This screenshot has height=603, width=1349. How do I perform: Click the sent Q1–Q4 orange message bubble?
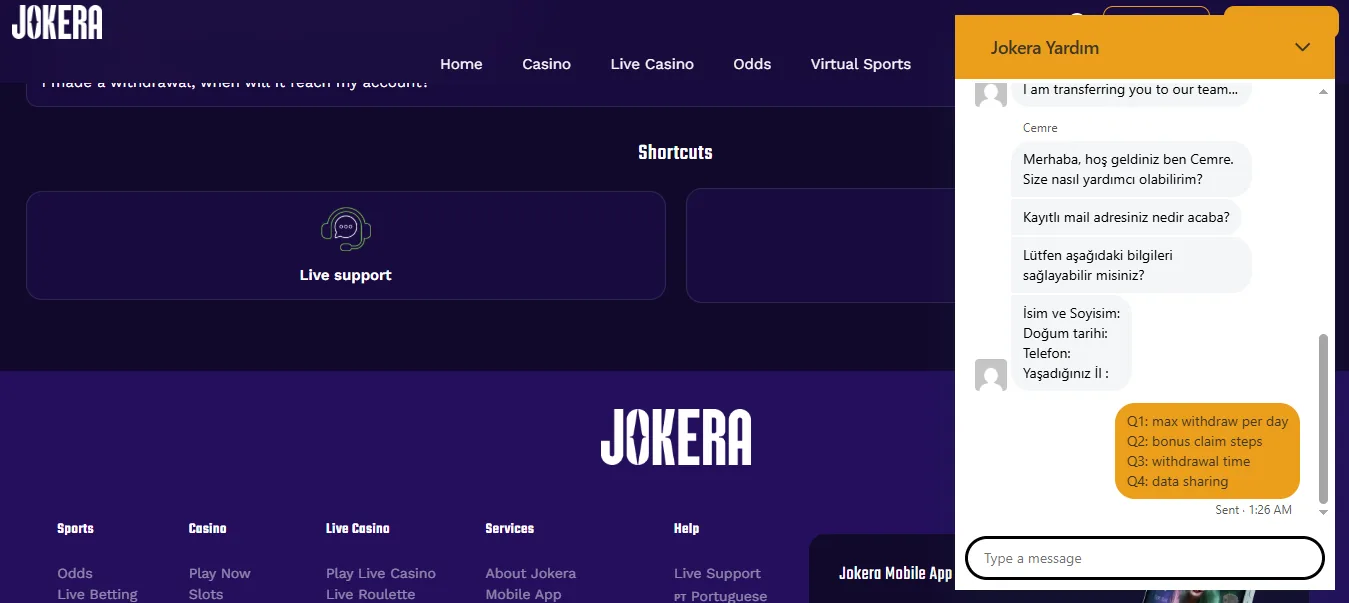click(x=1207, y=451)
